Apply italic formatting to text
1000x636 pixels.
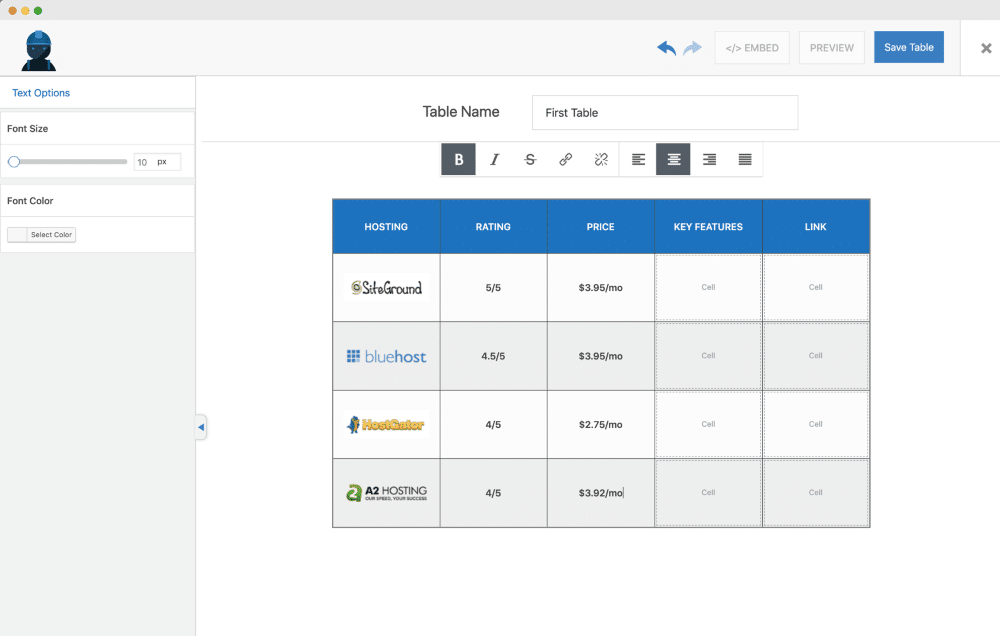[494, 160]
